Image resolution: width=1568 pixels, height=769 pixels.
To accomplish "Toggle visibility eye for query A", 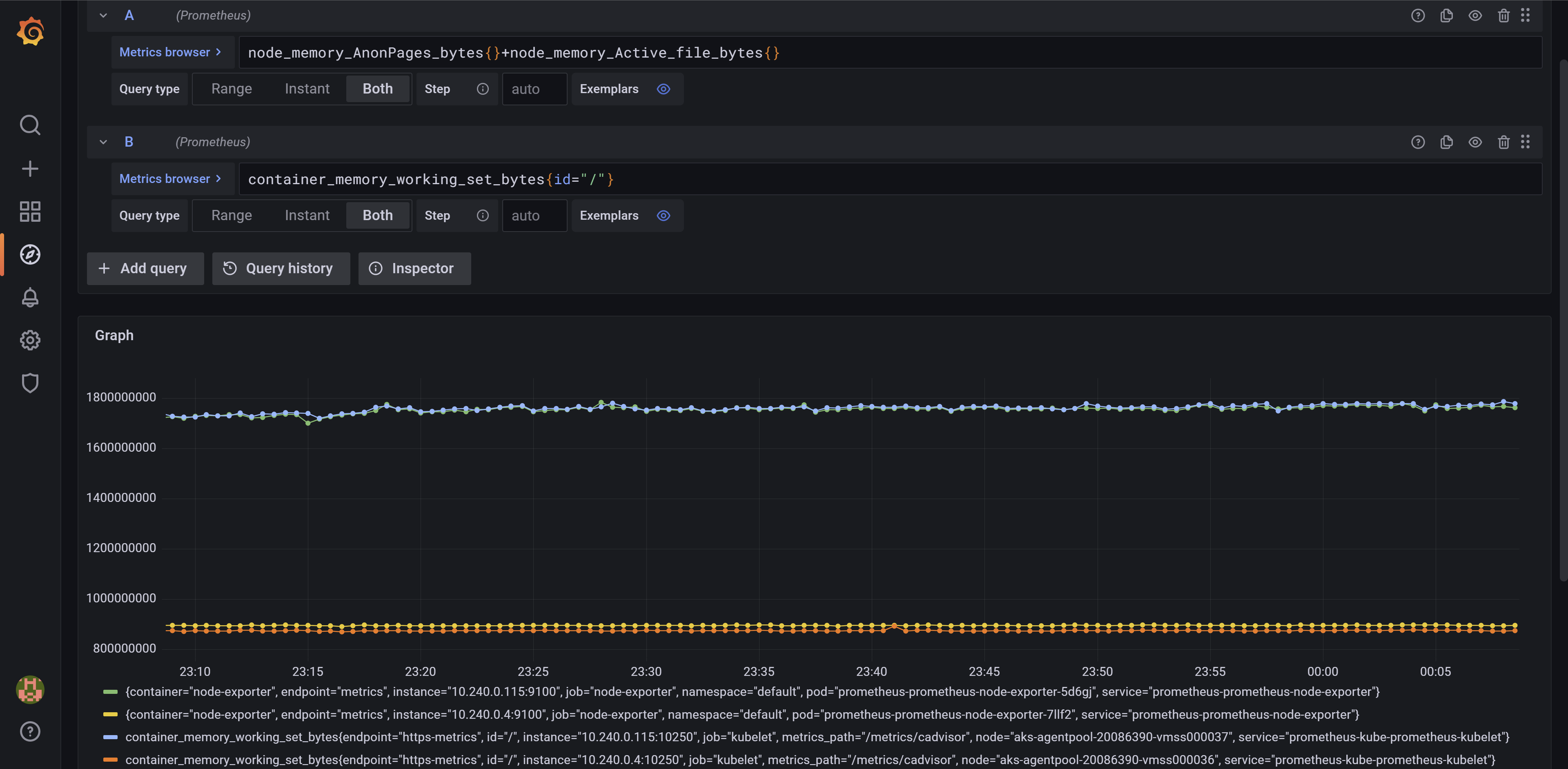I will [1475, 16].
